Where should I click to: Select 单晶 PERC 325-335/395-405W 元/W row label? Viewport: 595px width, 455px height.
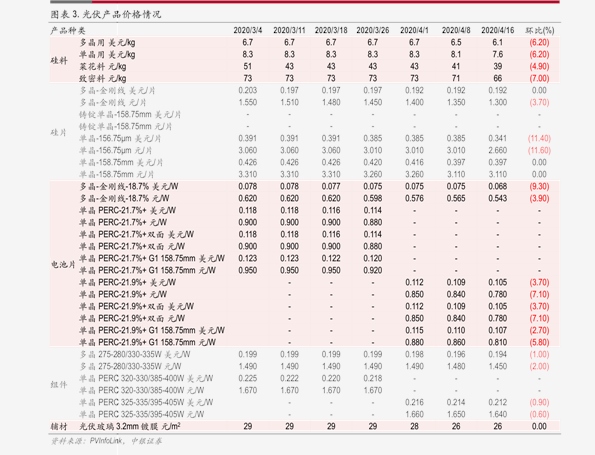pos(142,414)
